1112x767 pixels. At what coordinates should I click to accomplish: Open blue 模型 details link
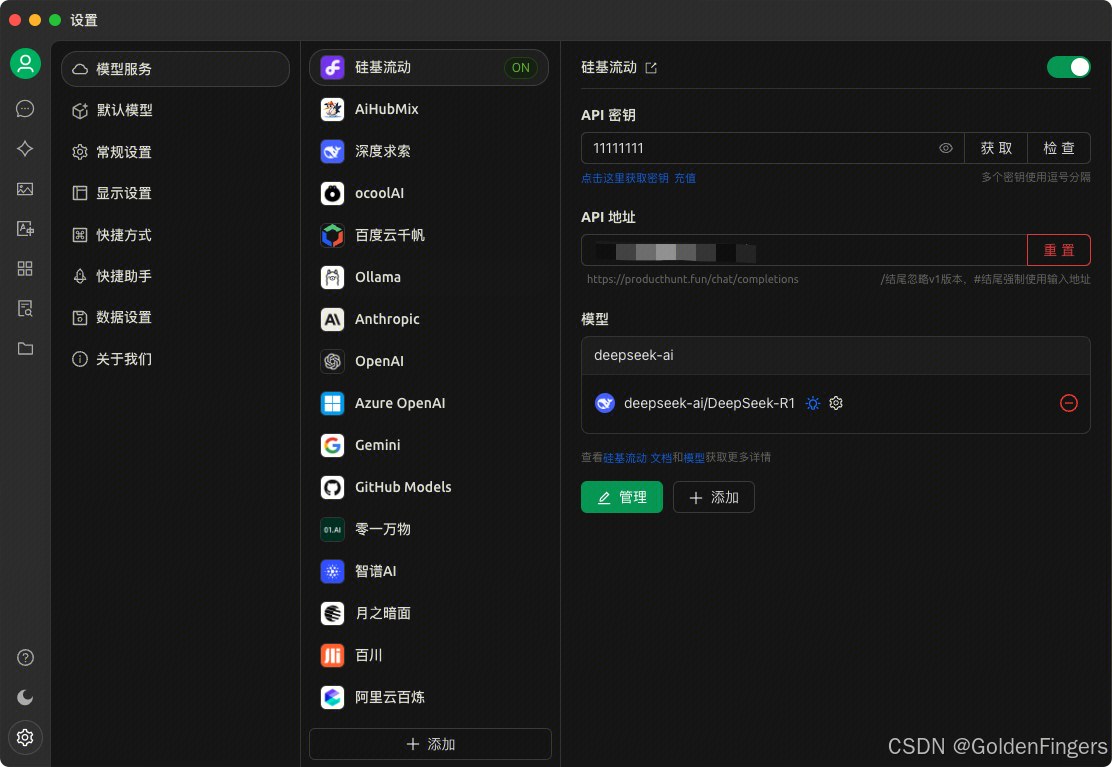pos(694,457)
